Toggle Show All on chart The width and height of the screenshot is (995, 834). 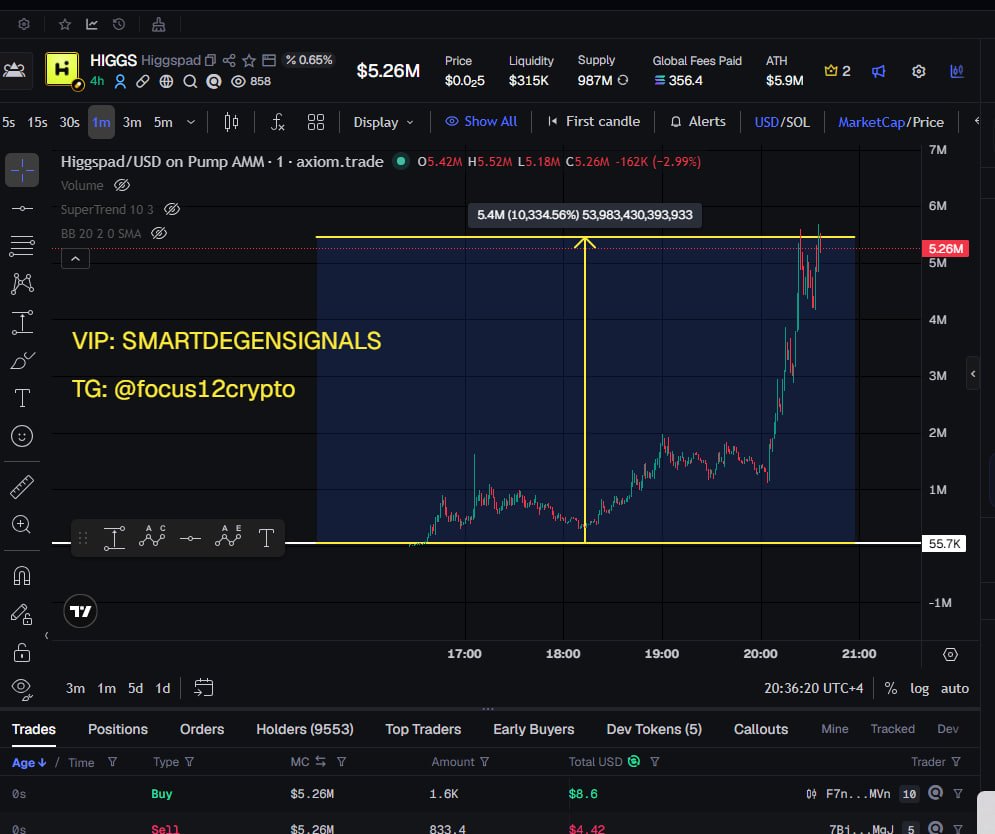click(x=481, y=121)
